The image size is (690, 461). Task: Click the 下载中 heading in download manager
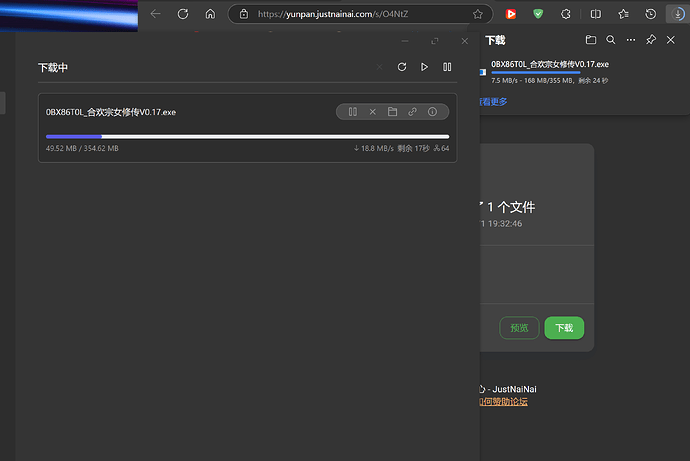(x=53, y=67)
